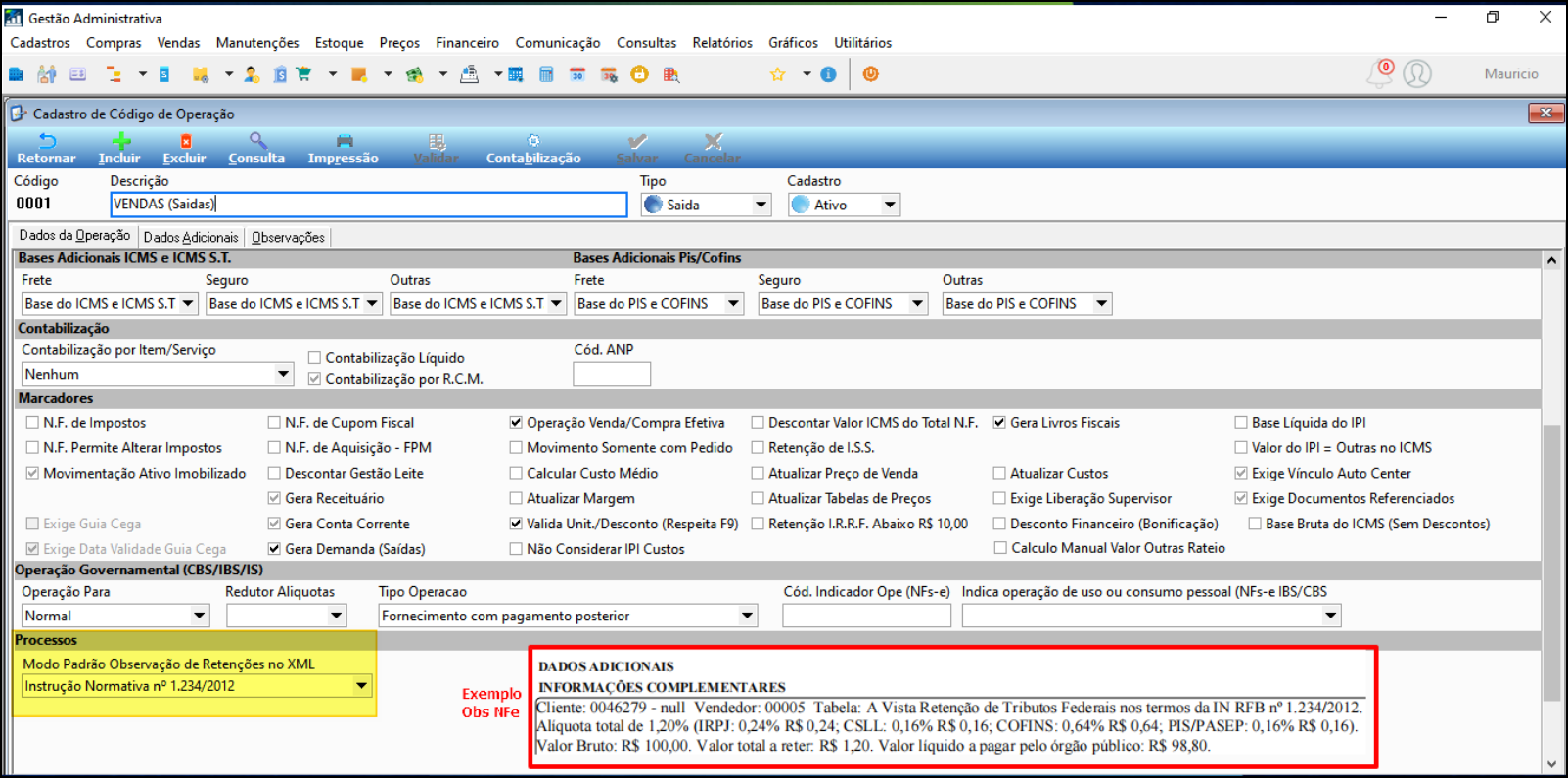
Task: Check Retenção de I.S.S. box
Action: click(x=758, y=448)
